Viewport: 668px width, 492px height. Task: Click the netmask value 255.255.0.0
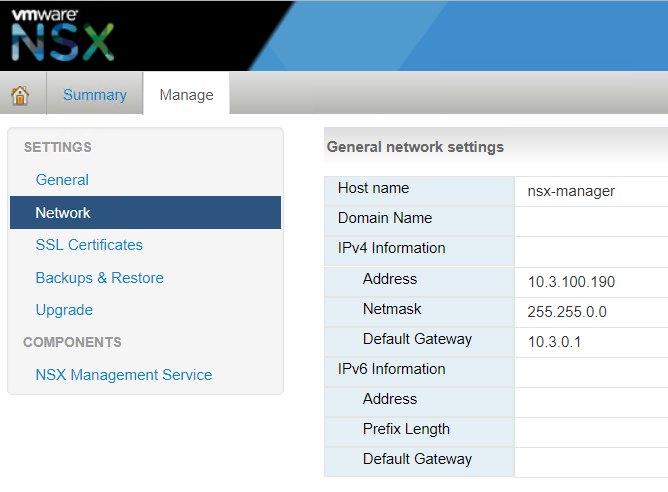[x=567, y=312]
